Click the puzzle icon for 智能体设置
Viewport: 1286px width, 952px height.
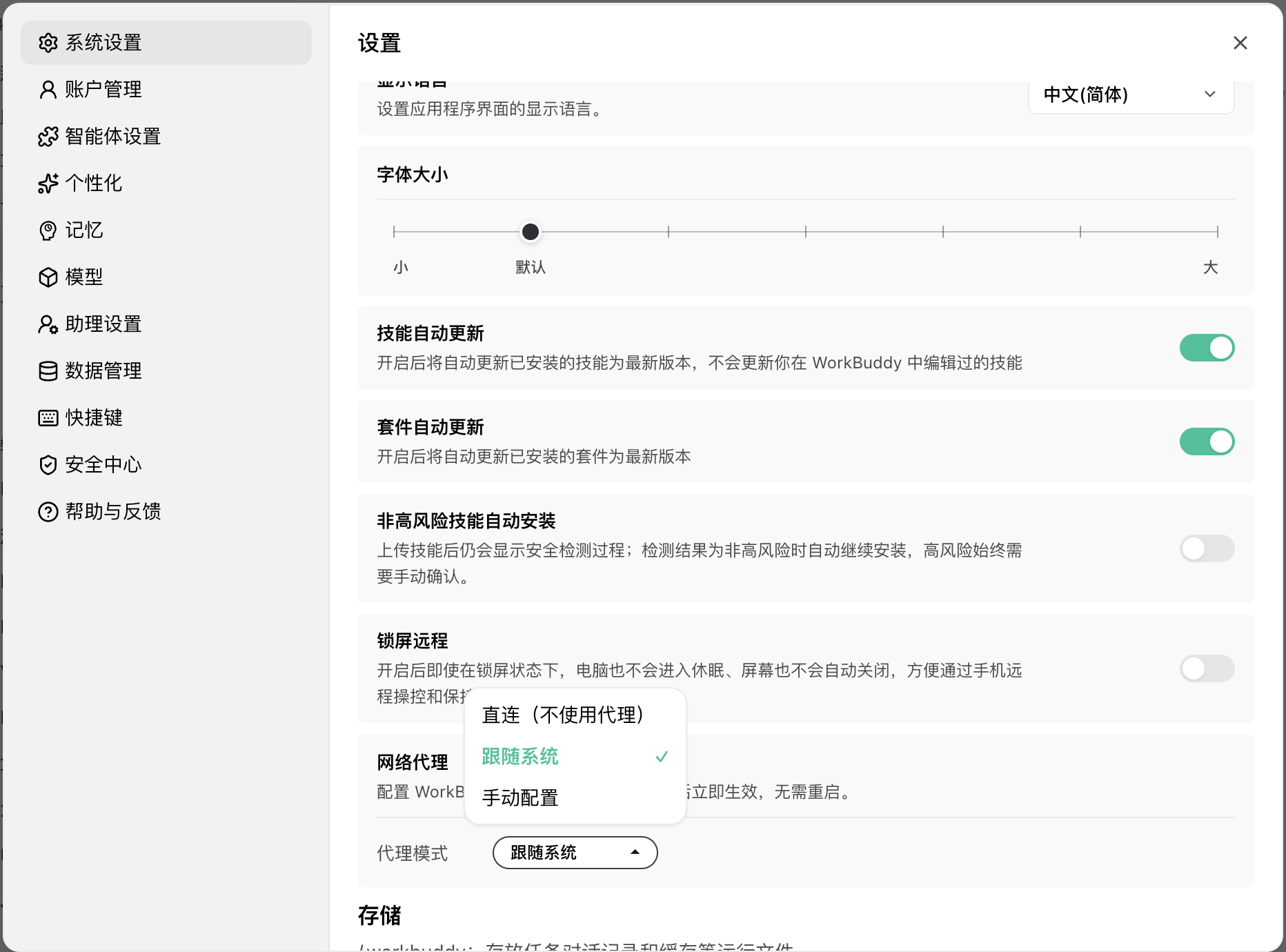coord(48,137)
